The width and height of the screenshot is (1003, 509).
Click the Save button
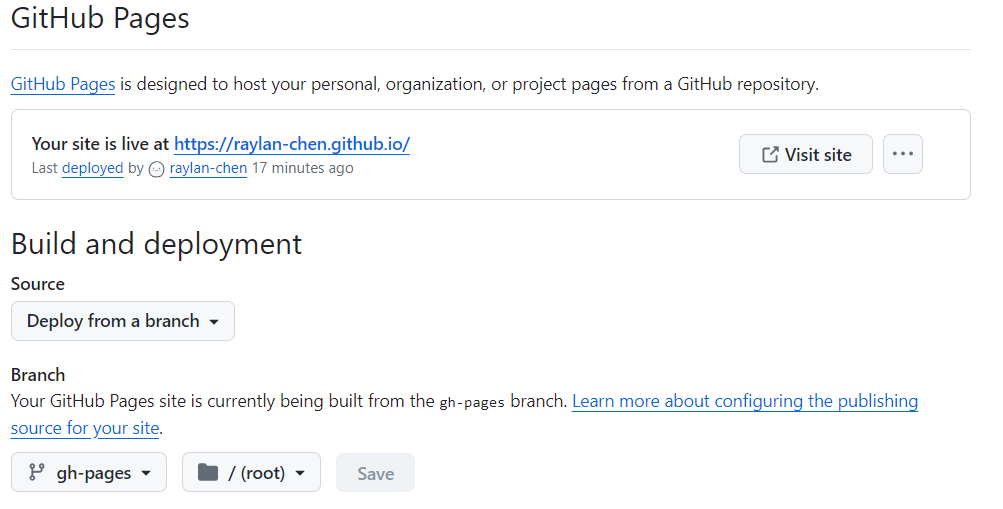[x=375, y=473]
